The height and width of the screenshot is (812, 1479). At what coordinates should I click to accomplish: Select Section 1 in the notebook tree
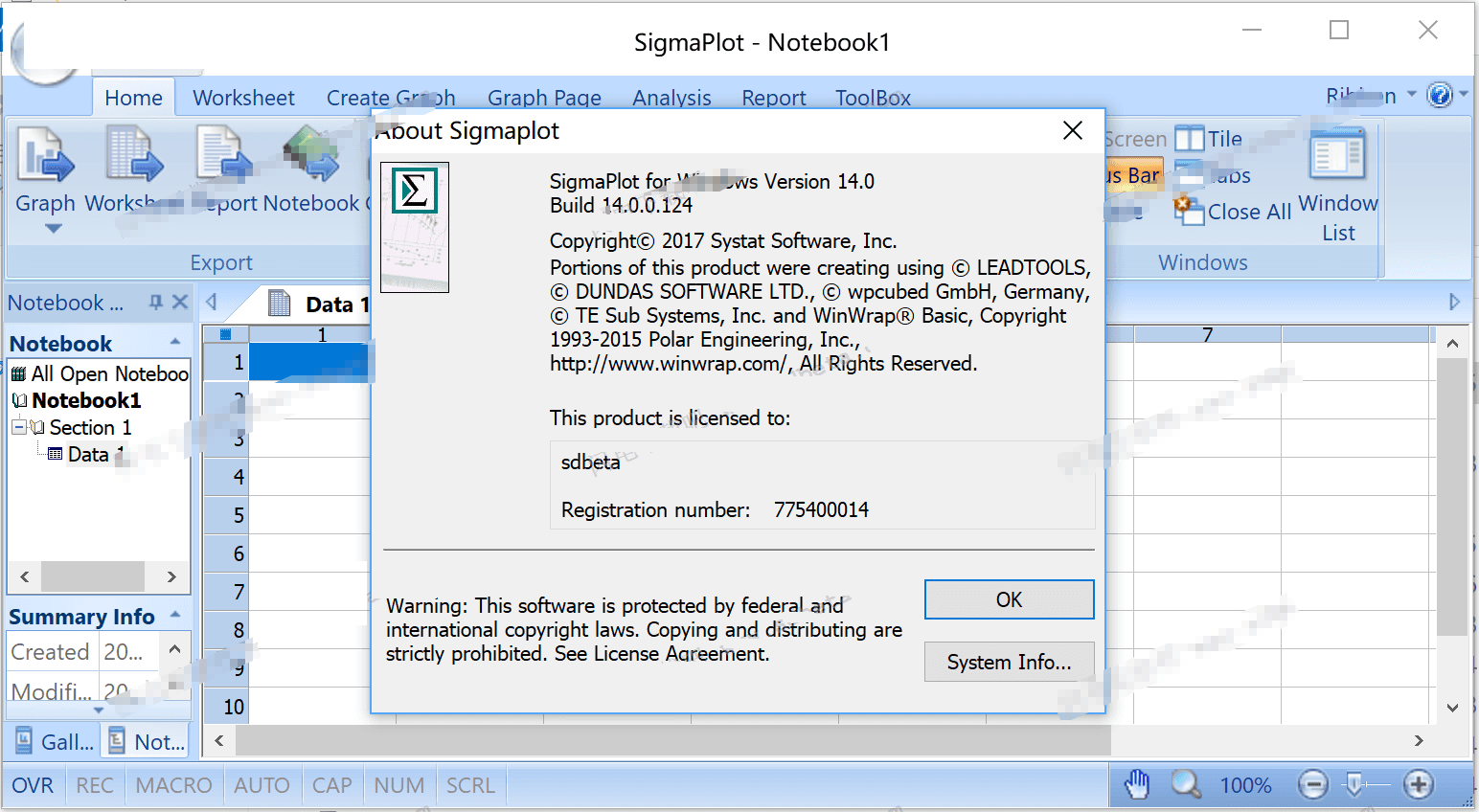(90, 427)
